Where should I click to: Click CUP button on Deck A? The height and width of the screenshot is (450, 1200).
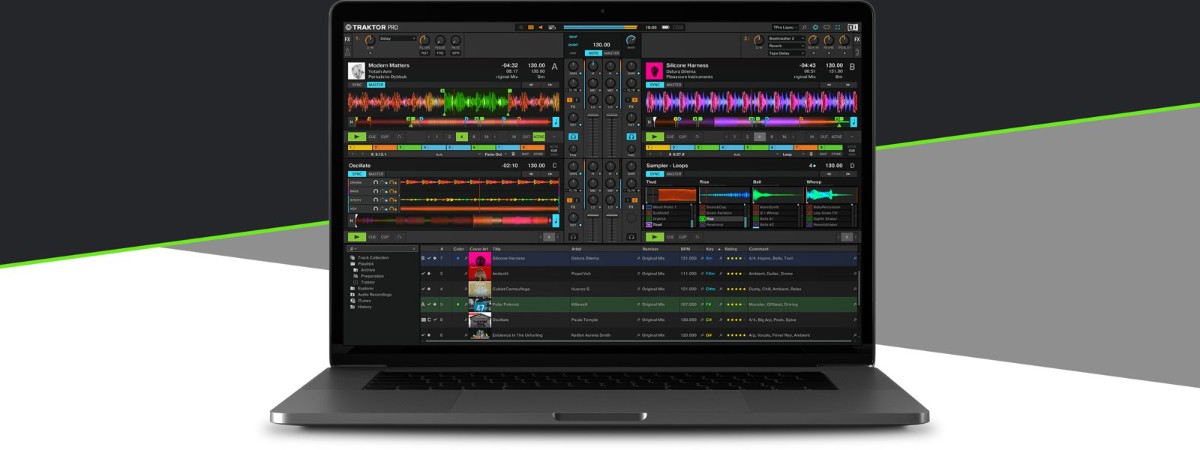[384, 136]
